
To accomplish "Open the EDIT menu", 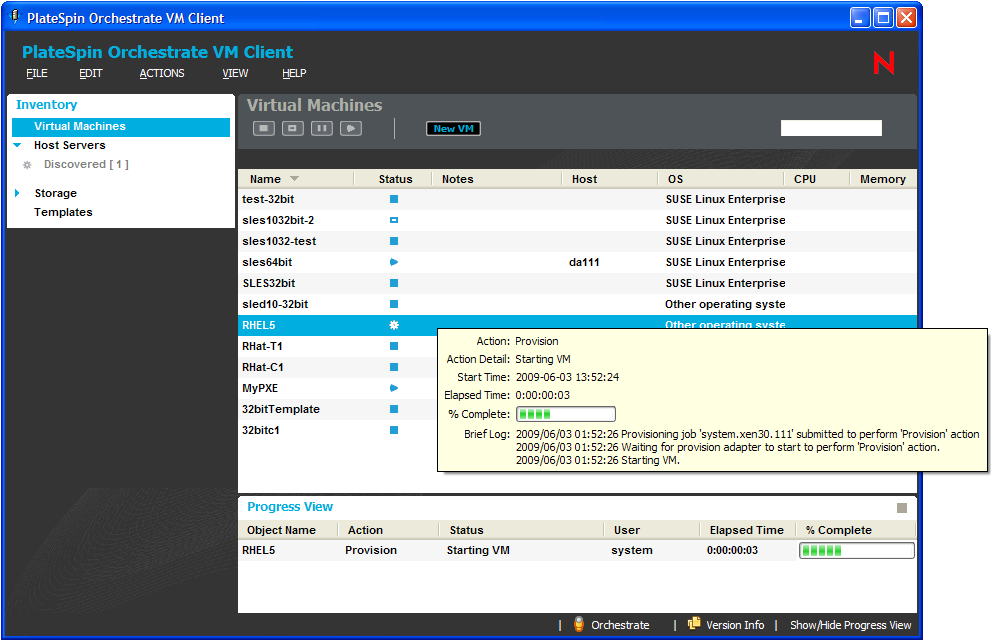I will coord(91,73).
